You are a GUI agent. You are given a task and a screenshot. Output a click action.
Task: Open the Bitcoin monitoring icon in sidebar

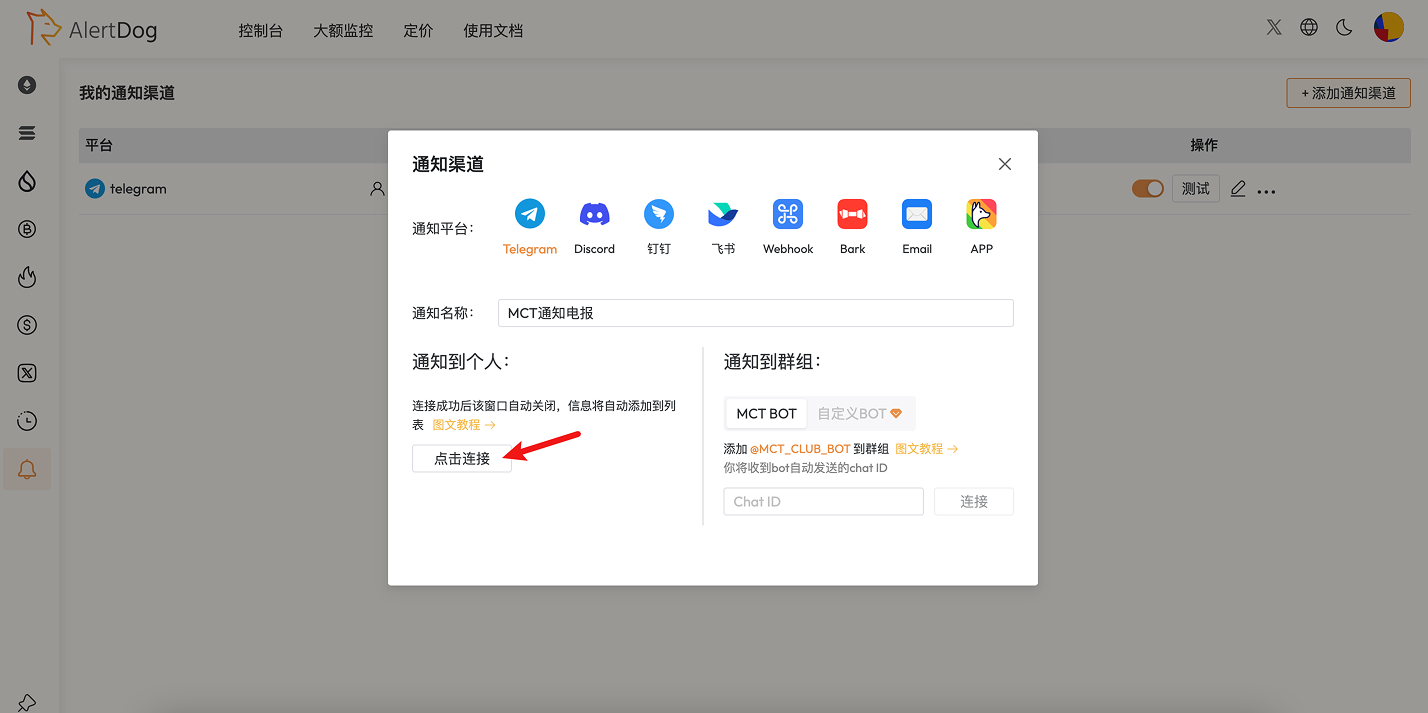point(27,229)
